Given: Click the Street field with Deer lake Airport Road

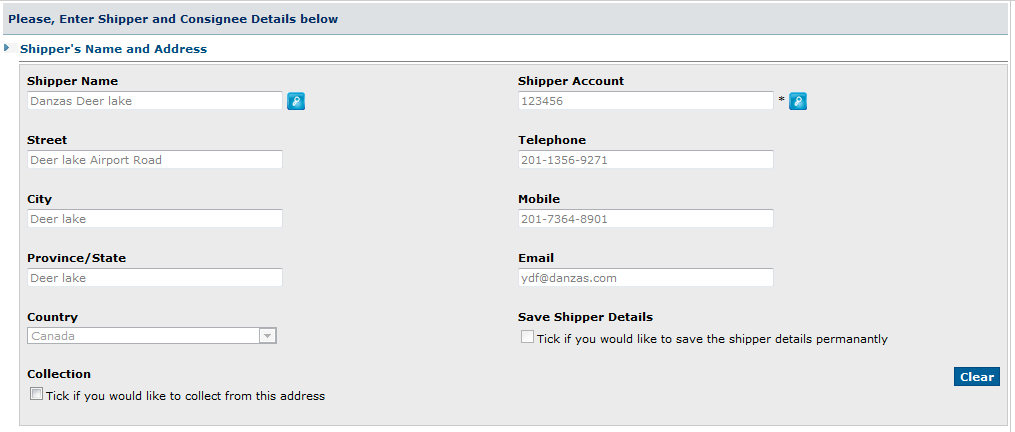Looking at the screenshot, I should click(155, 159).
